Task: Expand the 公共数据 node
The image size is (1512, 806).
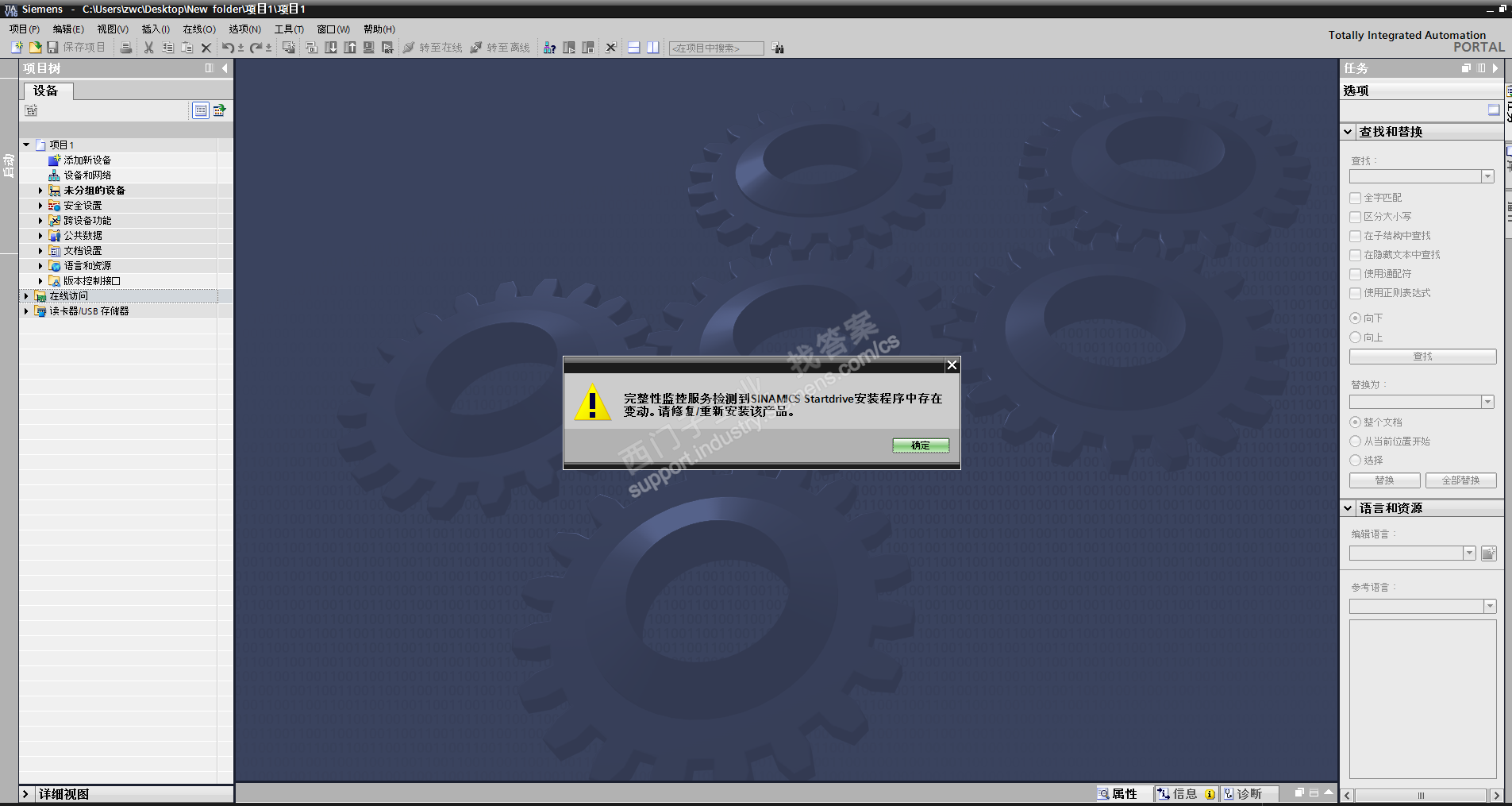Action: 40,236
